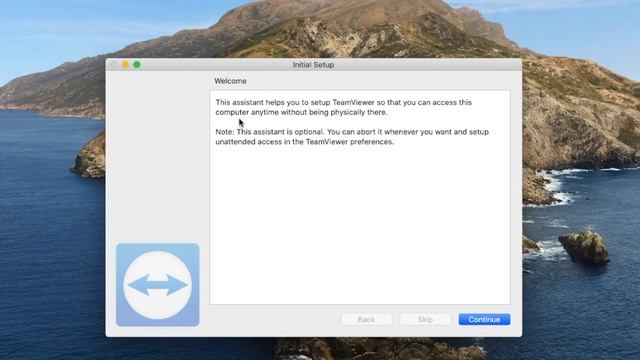Click the 'Note: This assistant is optional' text
This screenshot has height=360, width=640.
(x=352, y=137)
